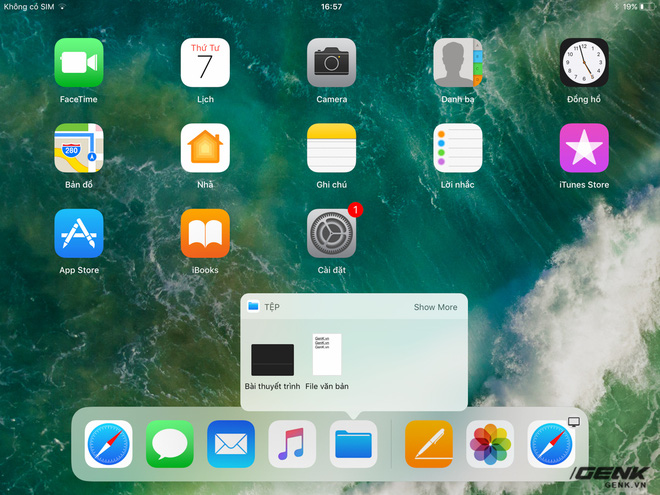Open the Đồng hồ clock app
The width and height of the screenshot is (660, 495).
(x=584, y=62)
